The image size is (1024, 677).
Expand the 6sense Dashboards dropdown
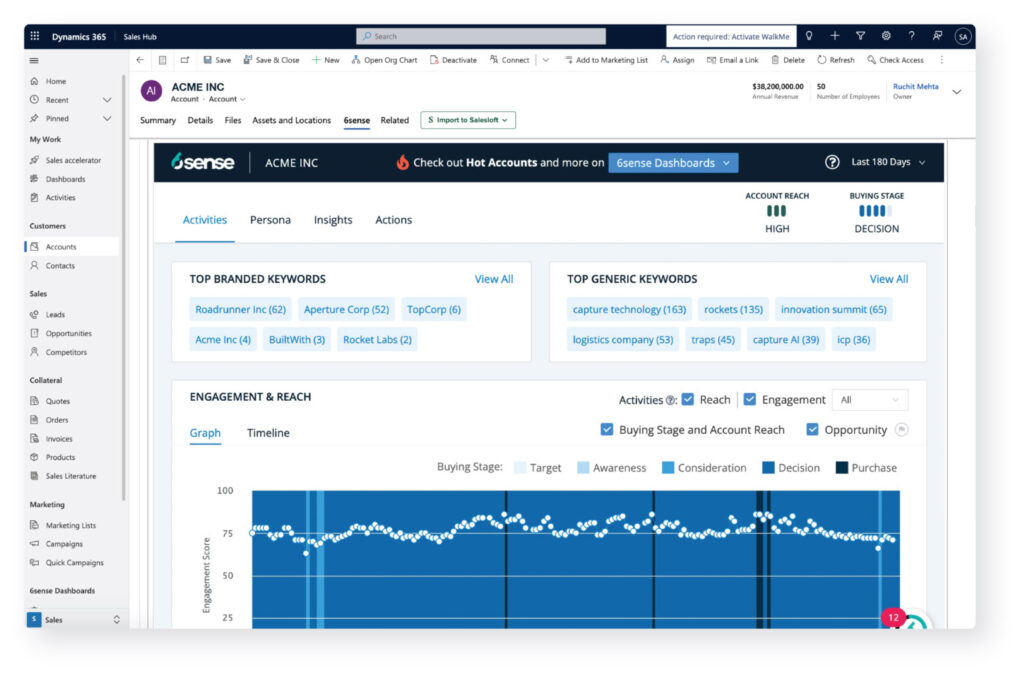pyautogui.click(x=672, y=162)
